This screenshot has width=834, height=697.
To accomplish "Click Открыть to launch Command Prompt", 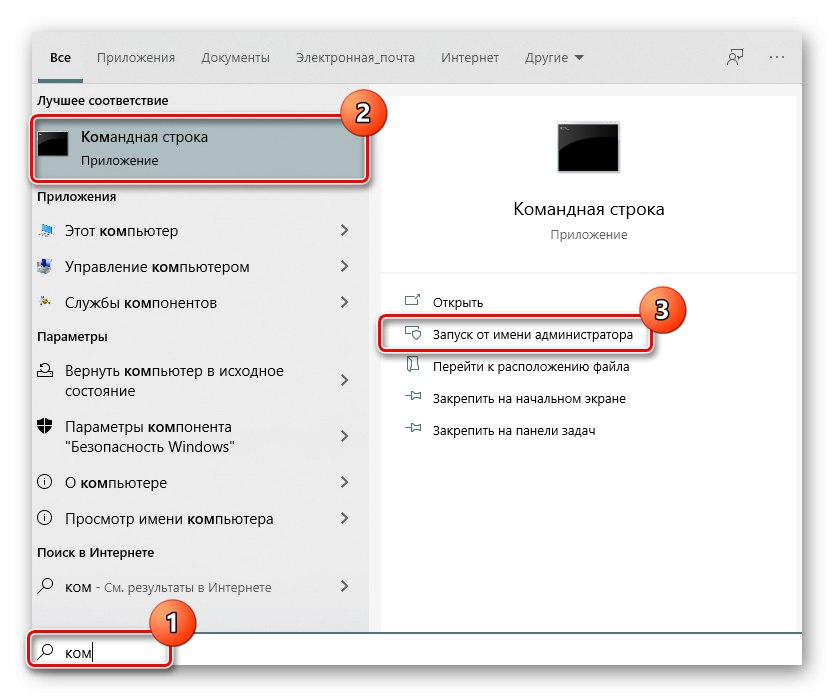I will 457,302.
